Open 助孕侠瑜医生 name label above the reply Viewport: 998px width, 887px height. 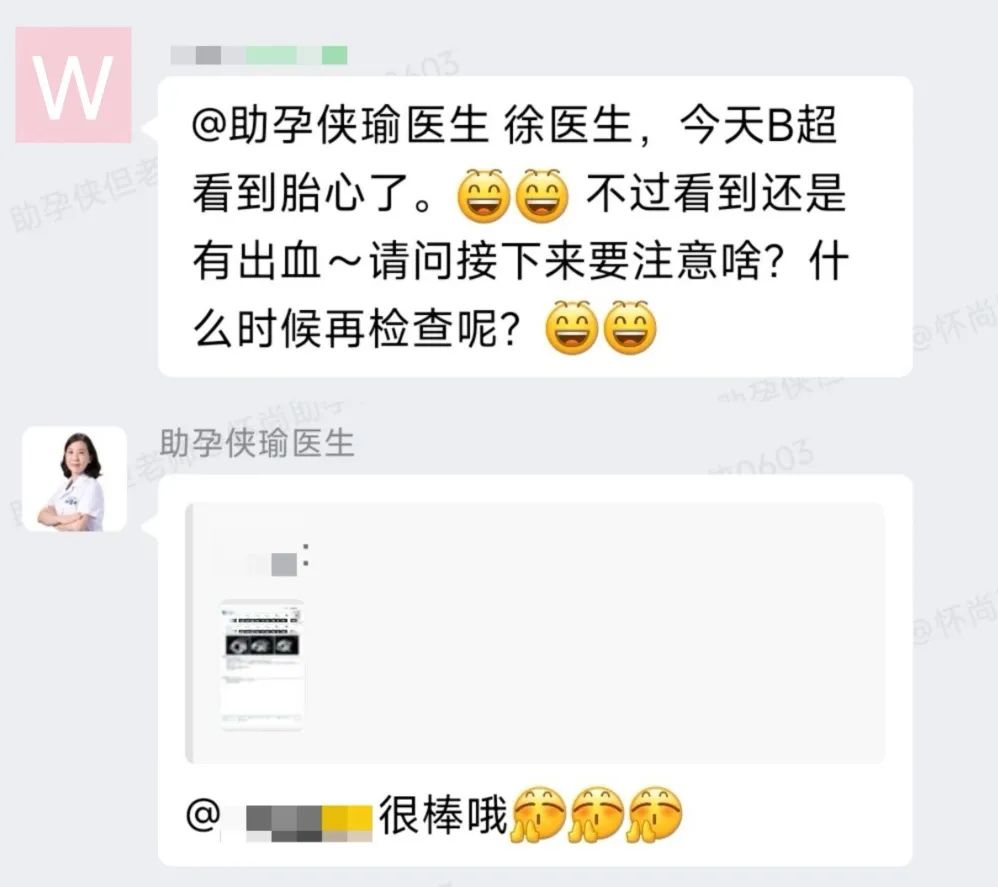[x=257, y=444]
